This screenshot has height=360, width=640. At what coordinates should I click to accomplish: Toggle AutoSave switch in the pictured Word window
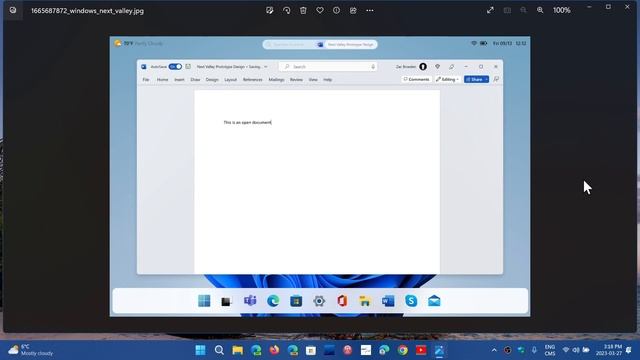click(175, 67)
